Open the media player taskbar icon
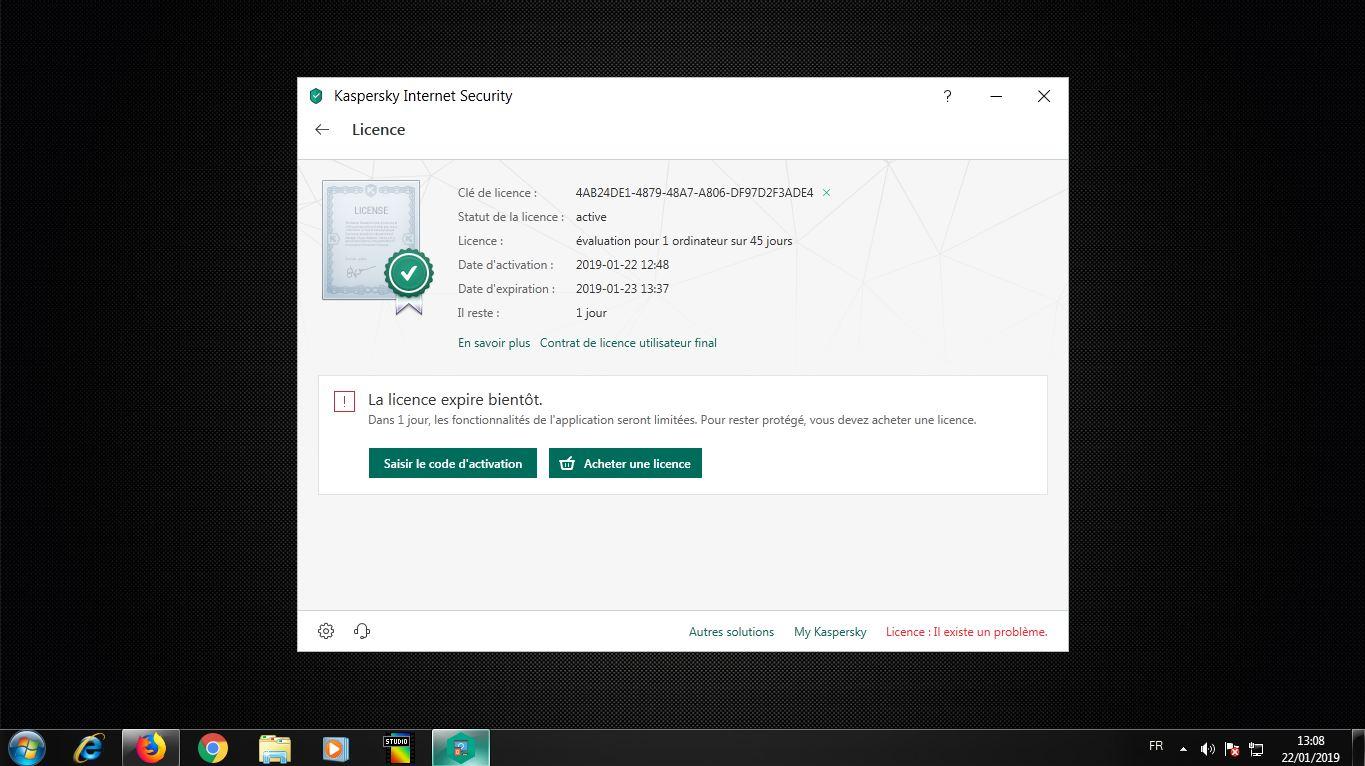 click(x=336, y=748)
